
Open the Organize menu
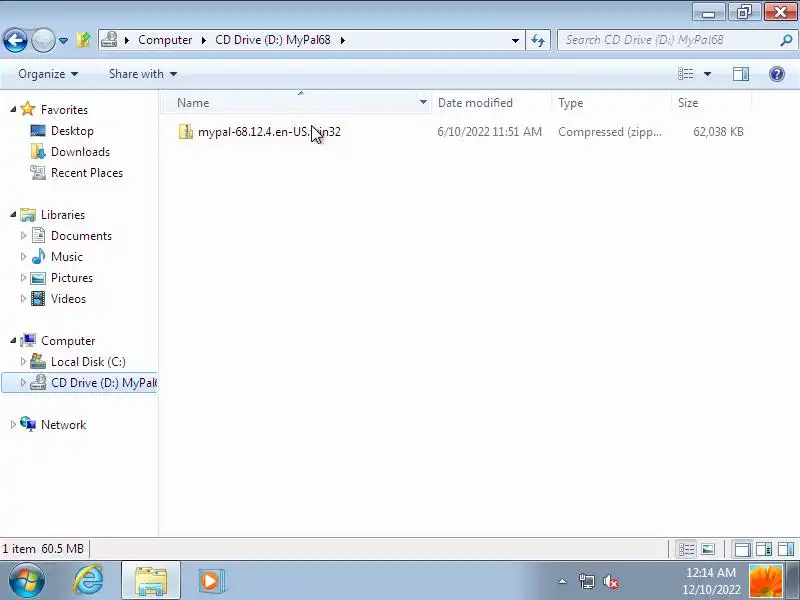coord(48,74)
